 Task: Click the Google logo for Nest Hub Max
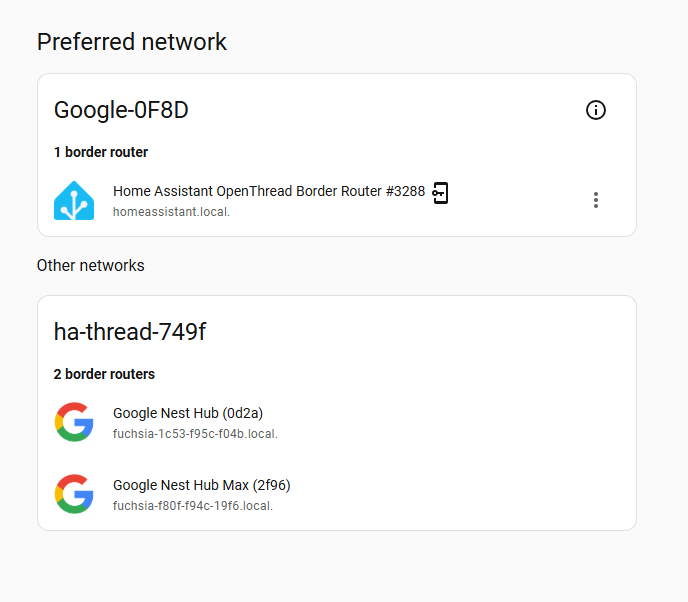point(74,494)
